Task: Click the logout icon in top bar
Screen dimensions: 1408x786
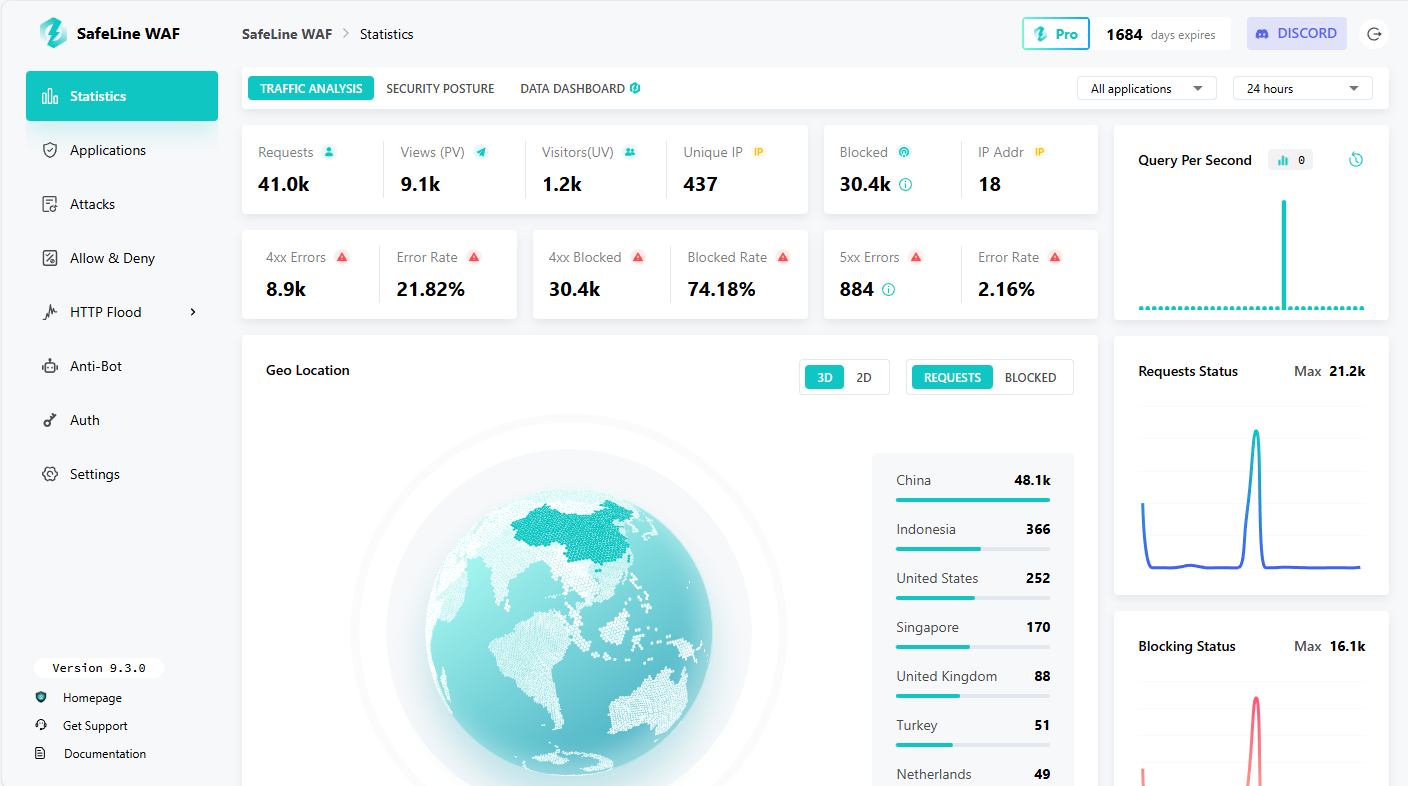Action: (1374, 34)
